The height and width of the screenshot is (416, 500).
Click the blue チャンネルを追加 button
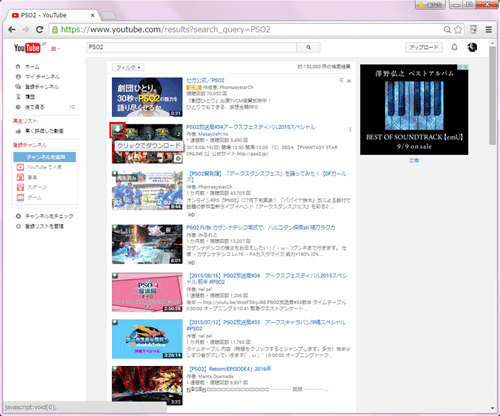(x=45, y=157)
